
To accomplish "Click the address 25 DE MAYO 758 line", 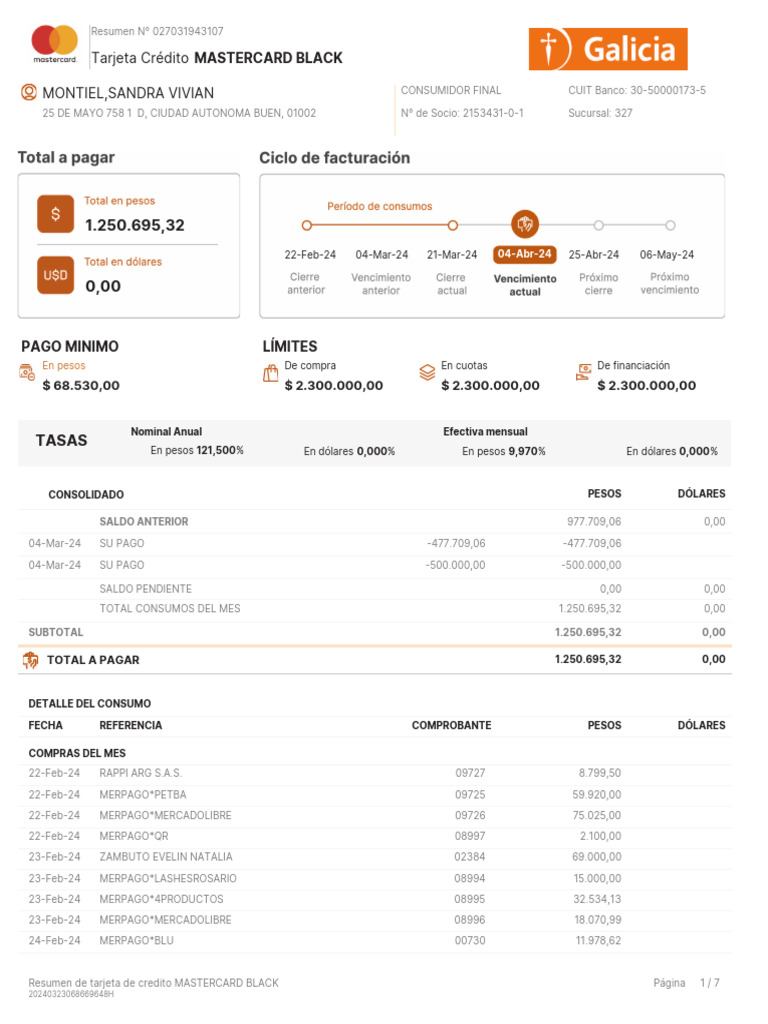I will click(x=179, y=113).
